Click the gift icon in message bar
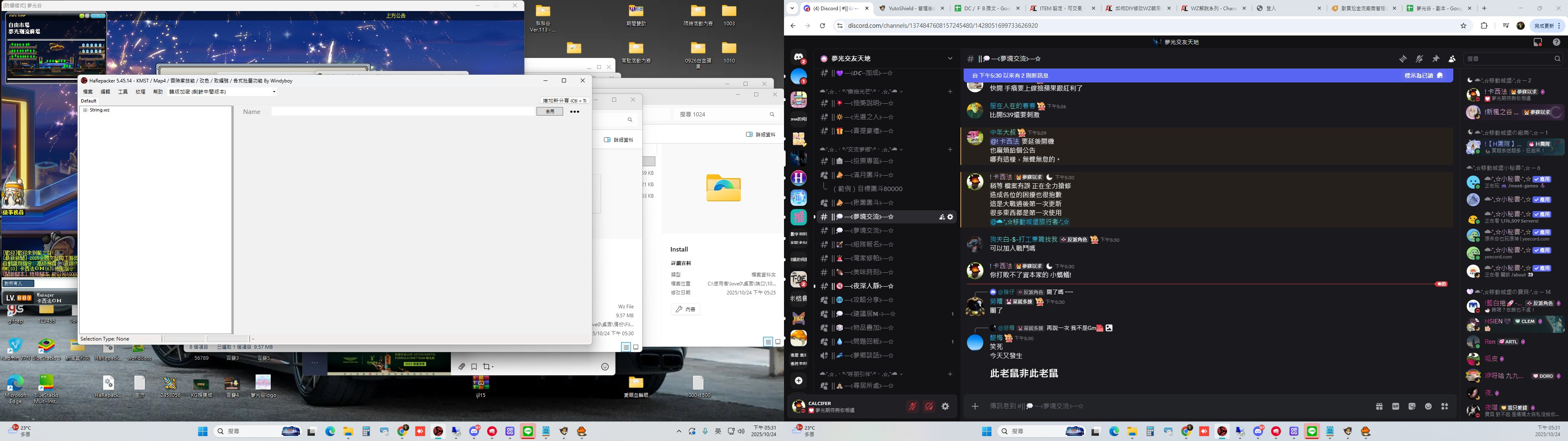1568x441 pixels. (1379, 406)
